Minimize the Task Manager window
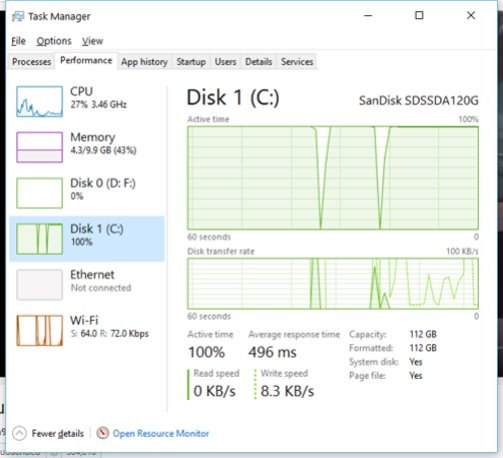 (x=368, y=15)
